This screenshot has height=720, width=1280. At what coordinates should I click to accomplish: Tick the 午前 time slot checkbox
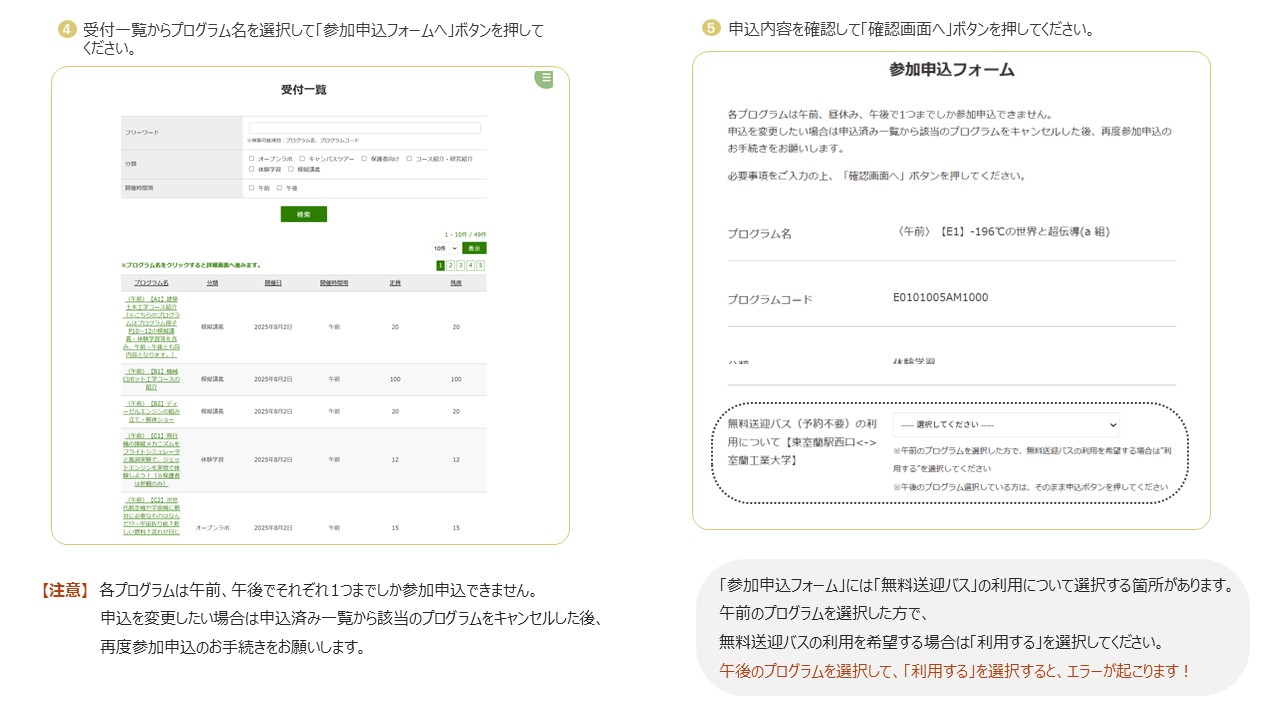[x=251, y=188]
